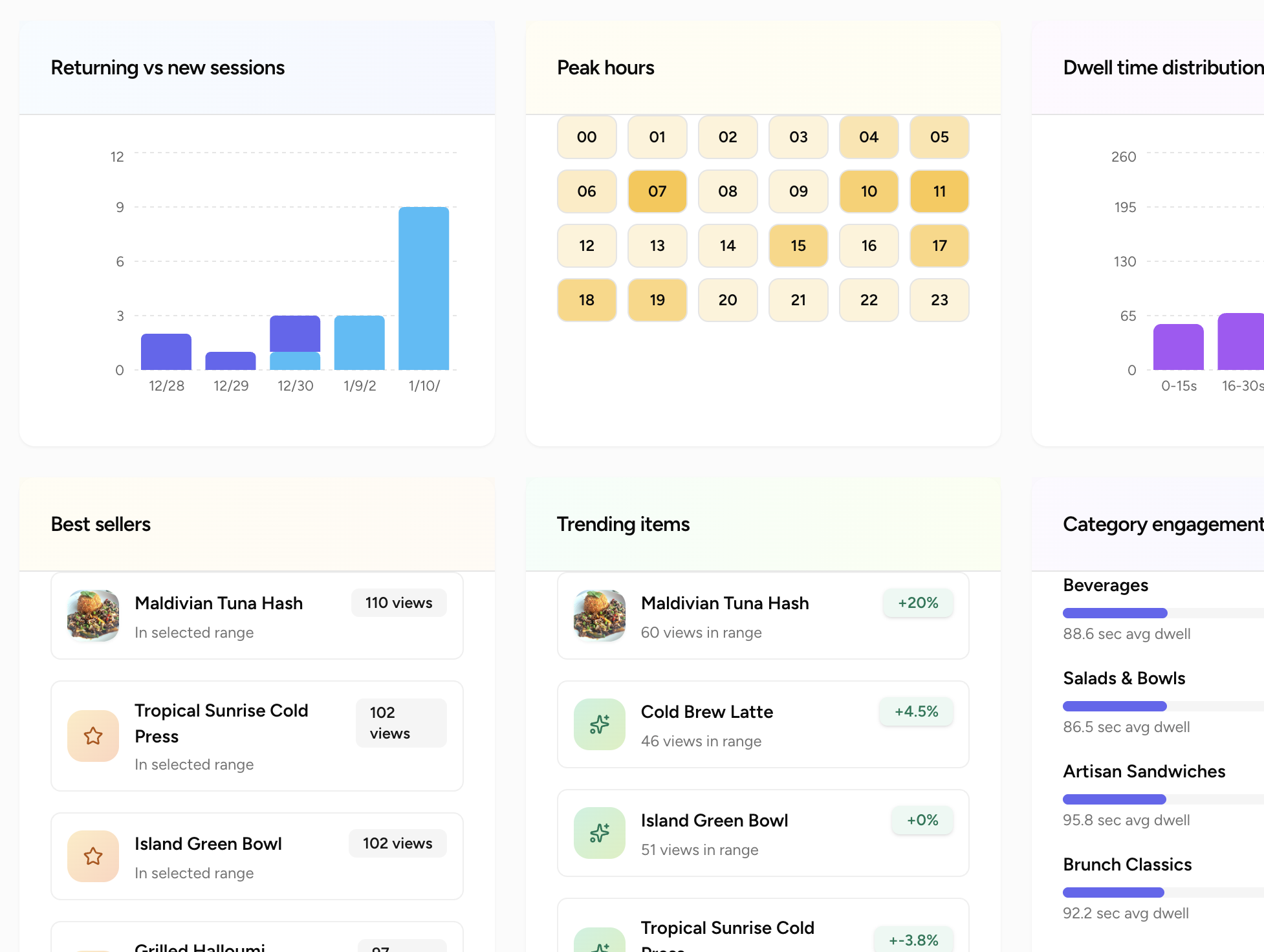
Task: Click the star icon beside Tropical Sunrise Cold Press
Action: coord(93,736)
